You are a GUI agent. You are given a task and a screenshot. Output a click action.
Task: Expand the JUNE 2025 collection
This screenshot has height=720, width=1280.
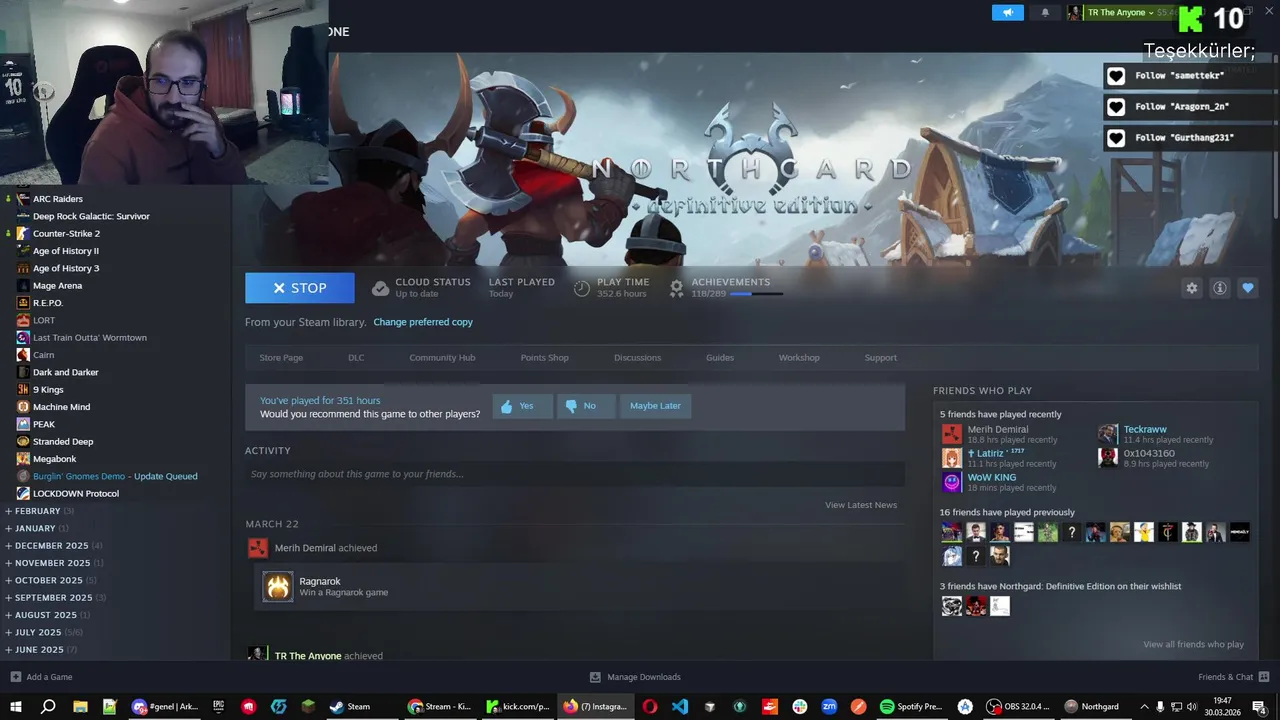click(40, 650)
